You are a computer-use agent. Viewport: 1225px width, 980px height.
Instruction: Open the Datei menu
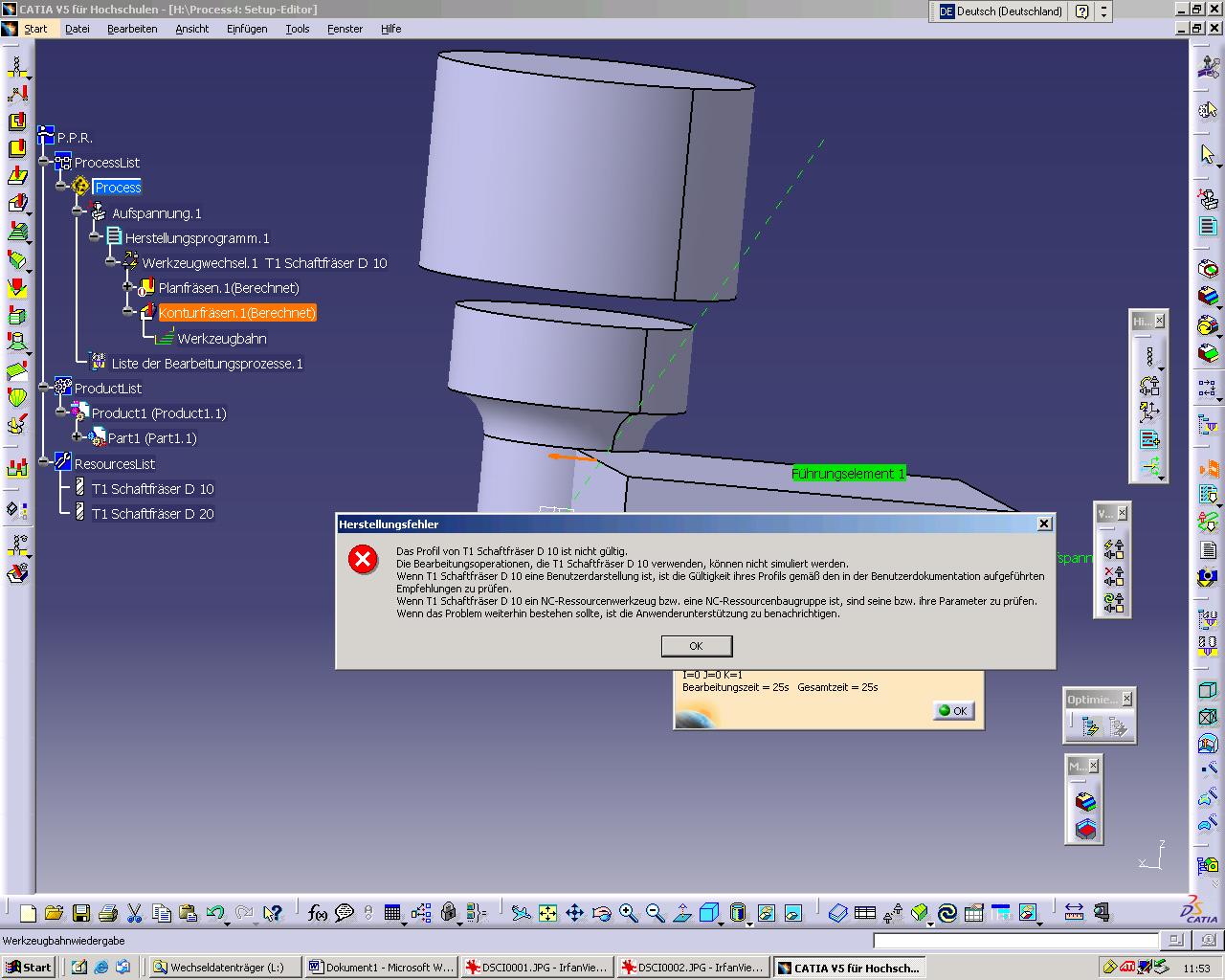[x=78, y=29]
